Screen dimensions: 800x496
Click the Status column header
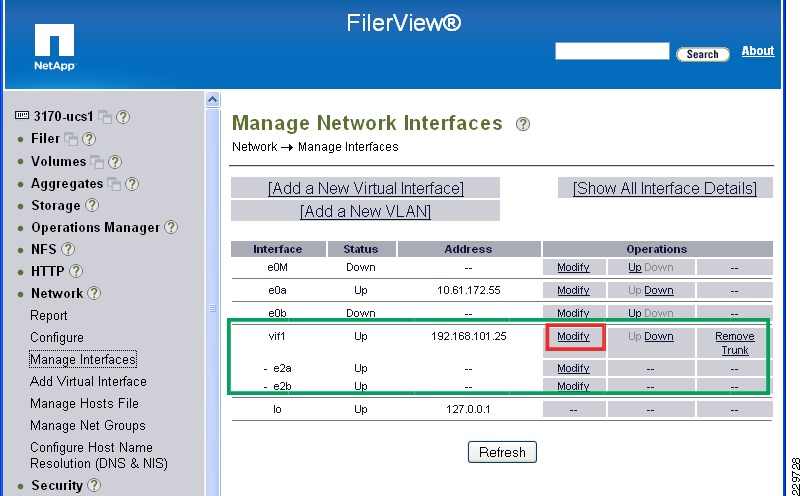(x=361, y=249)
